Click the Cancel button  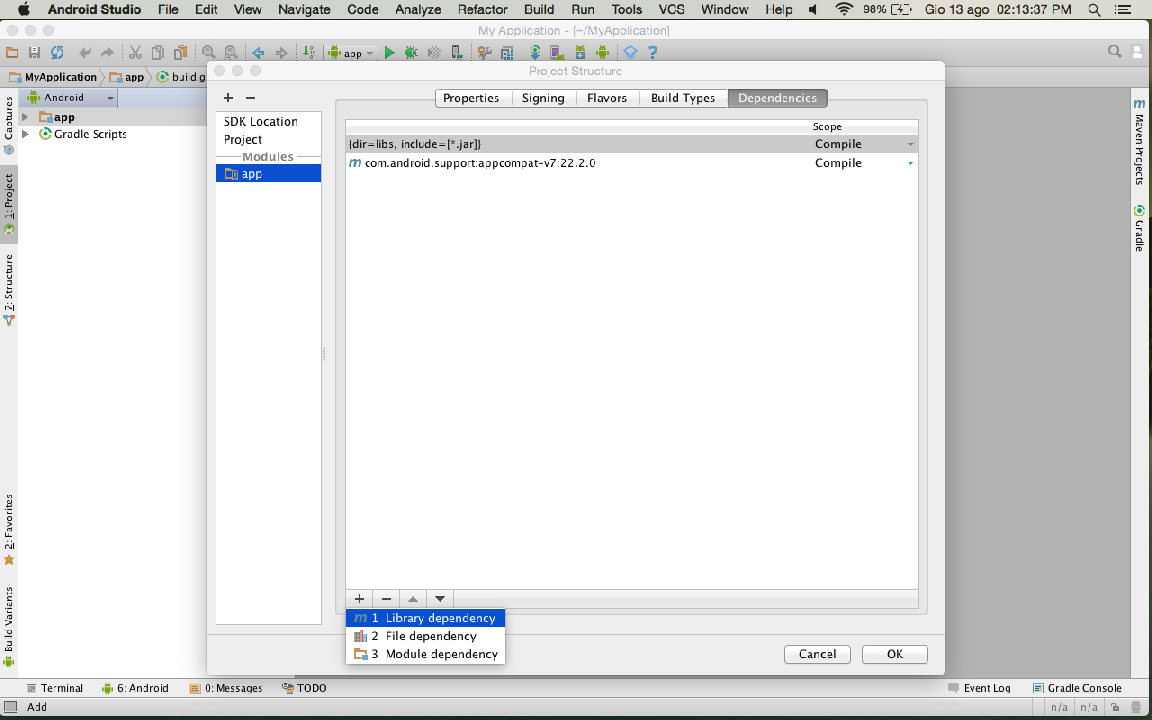point(817,654)
